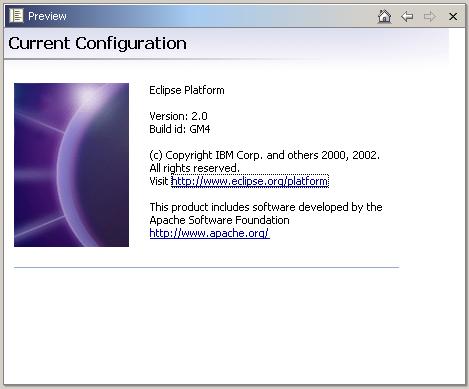Click the Copyright IBM Corp. line
Image resolution: width=469 pixels, height=389 pixels.
coord(264,155)
